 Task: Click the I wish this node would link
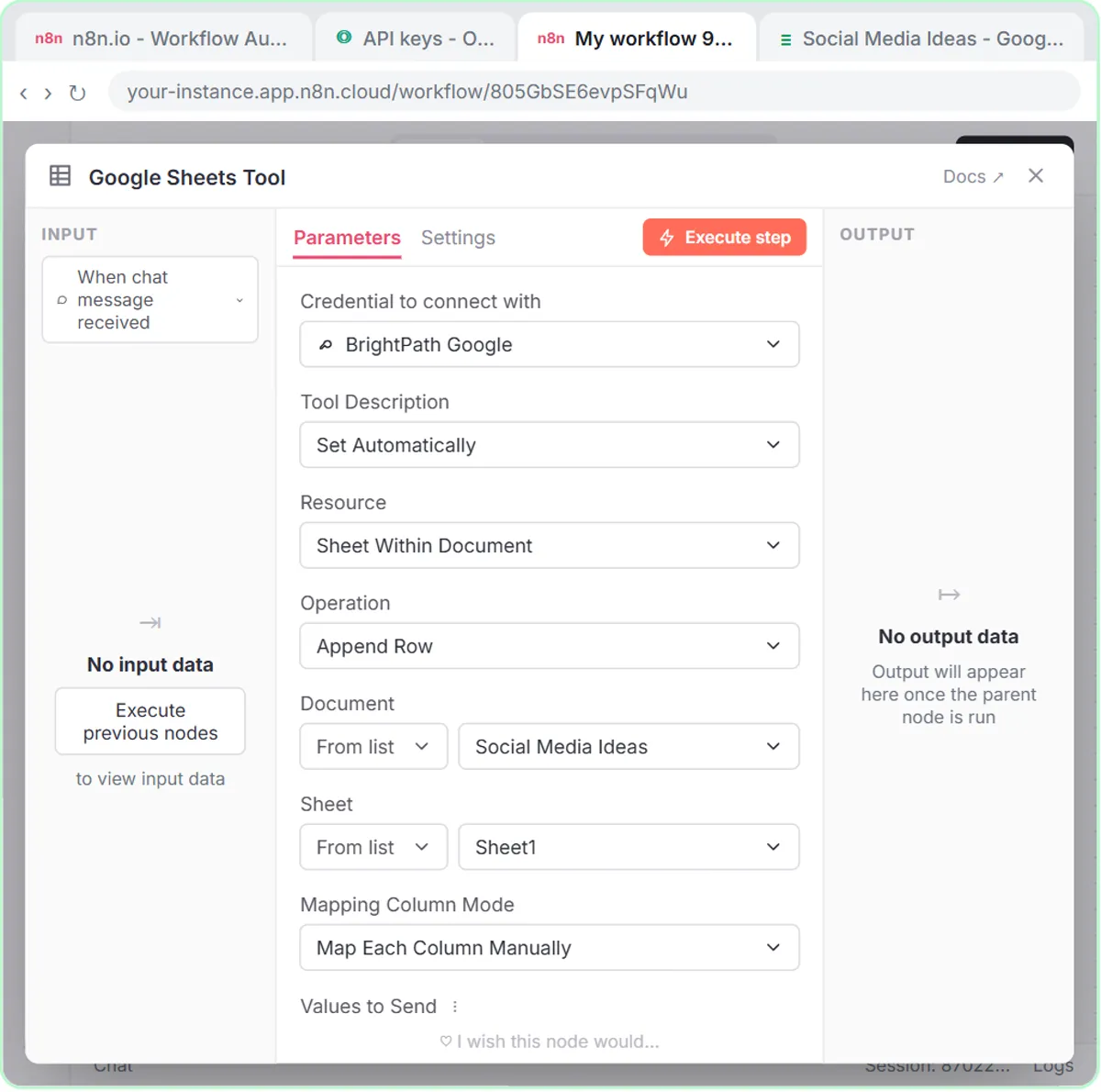point(550,1042)
